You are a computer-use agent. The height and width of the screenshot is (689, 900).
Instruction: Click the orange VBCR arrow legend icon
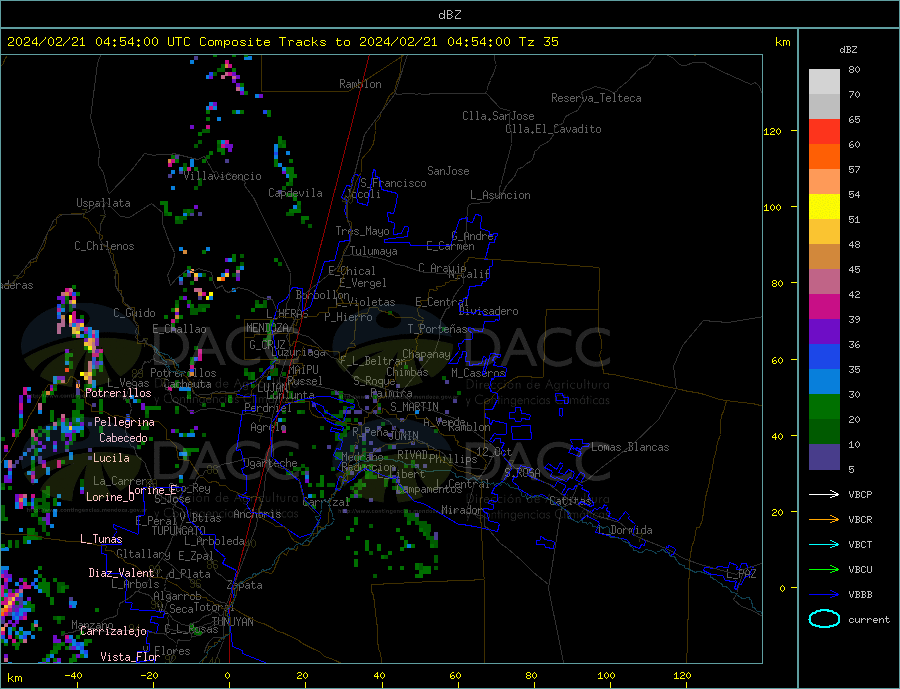pos(824,520)
